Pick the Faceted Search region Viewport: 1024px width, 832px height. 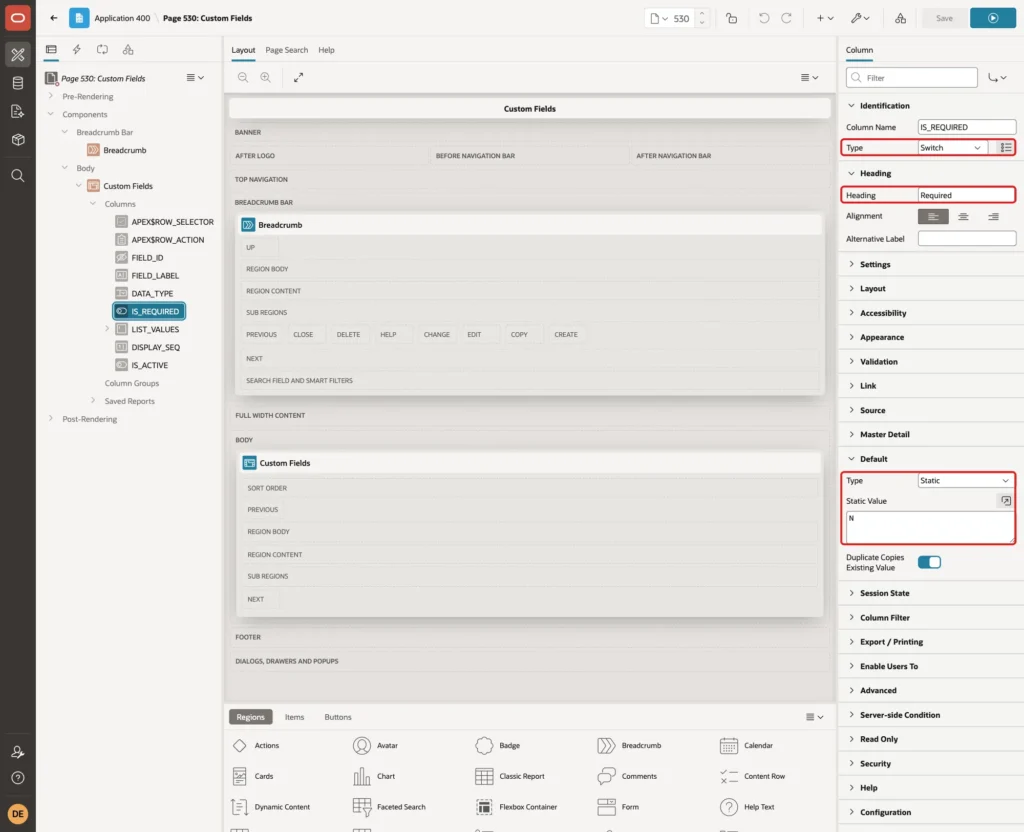[x=389, y=807]
